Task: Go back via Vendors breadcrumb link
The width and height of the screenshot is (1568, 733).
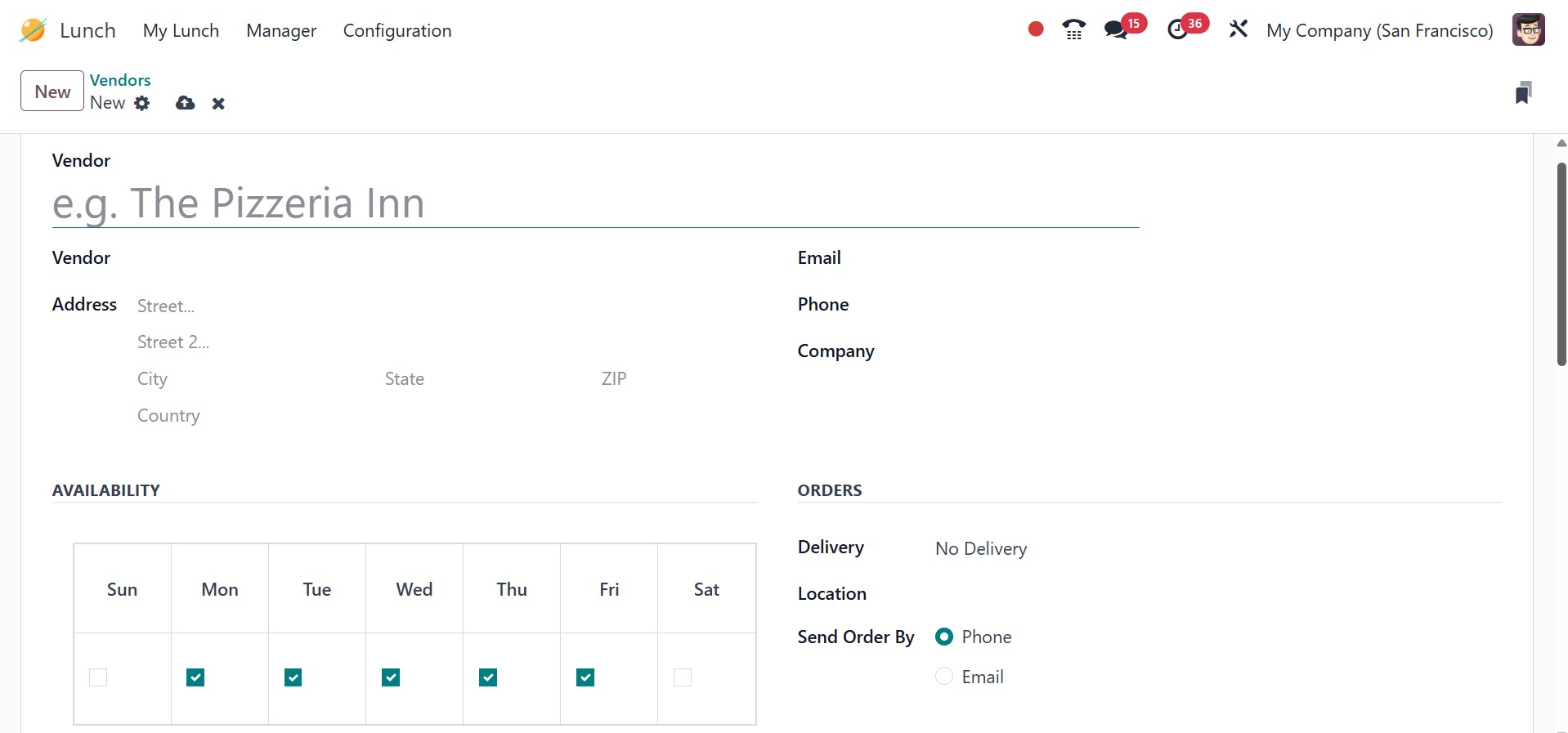Action: click(120, 80)
